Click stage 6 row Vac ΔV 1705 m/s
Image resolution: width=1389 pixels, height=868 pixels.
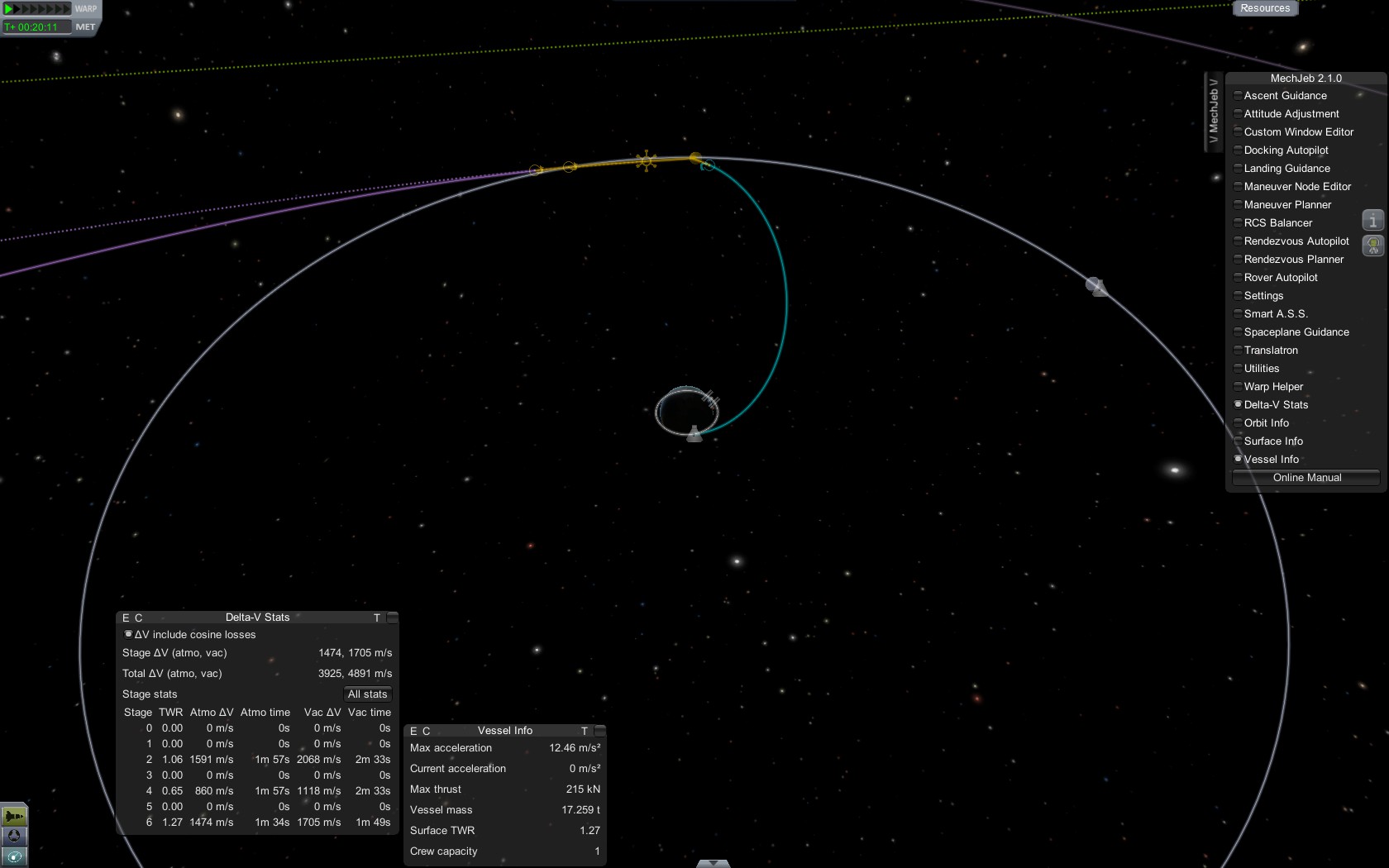319,823
